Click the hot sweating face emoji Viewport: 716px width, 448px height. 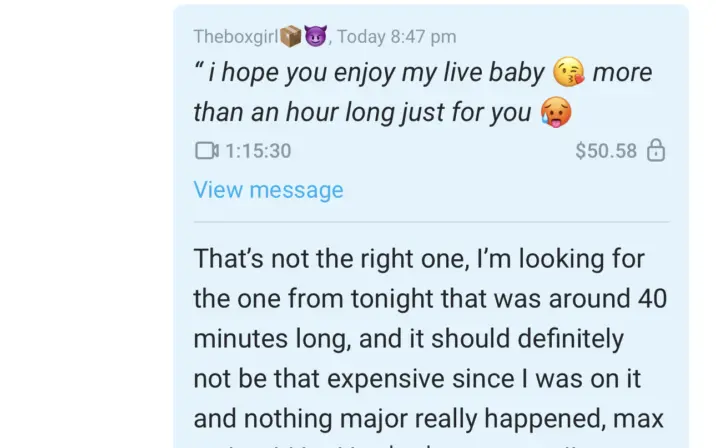tap(556, 112)
